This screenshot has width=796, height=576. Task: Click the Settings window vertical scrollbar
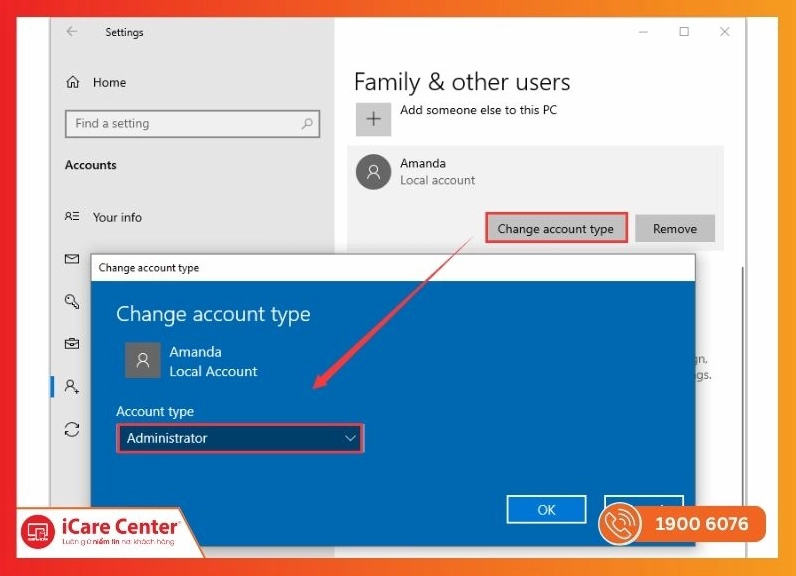click(x=743, y=386)
